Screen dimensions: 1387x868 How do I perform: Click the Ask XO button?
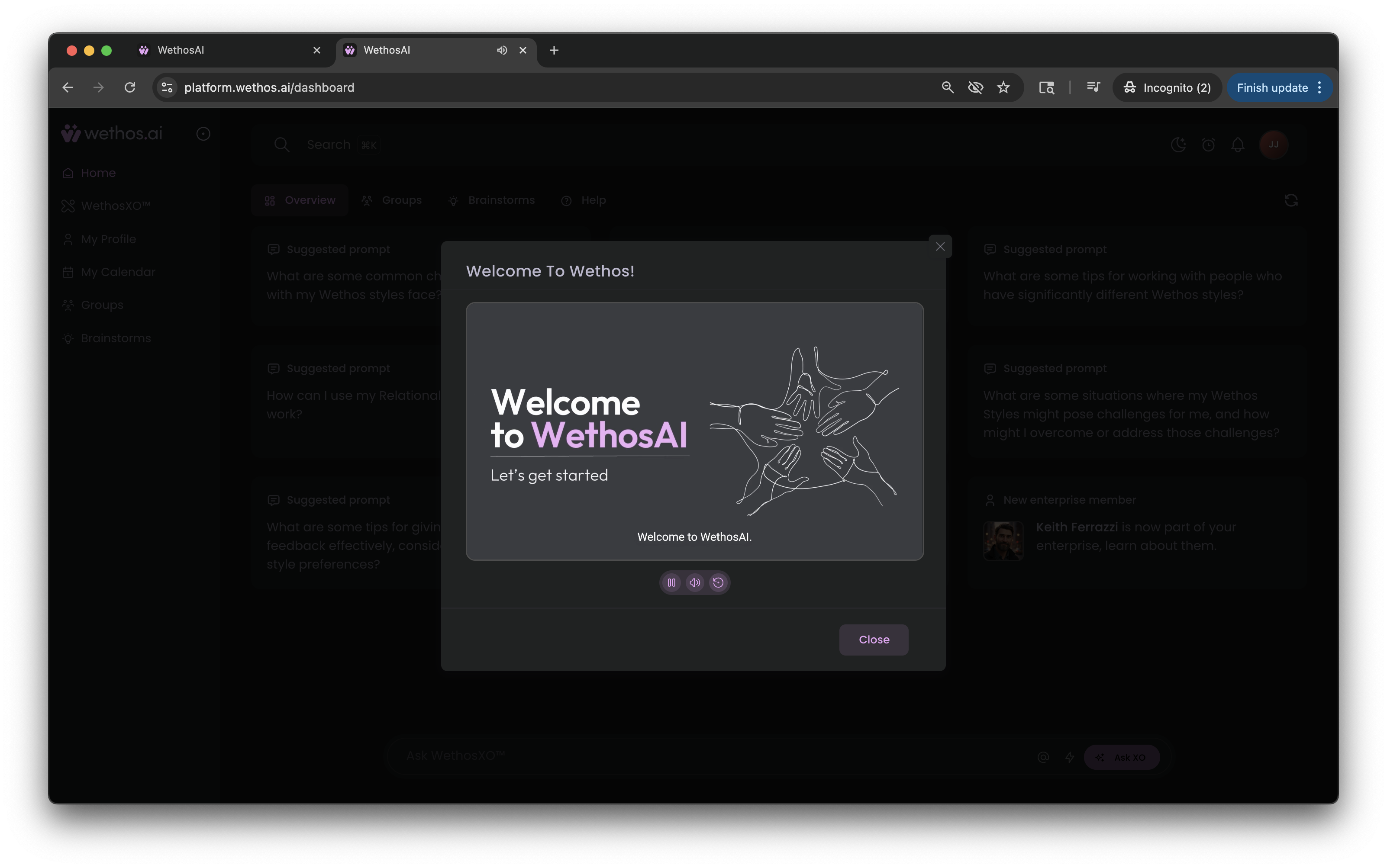coord(1122,757)
